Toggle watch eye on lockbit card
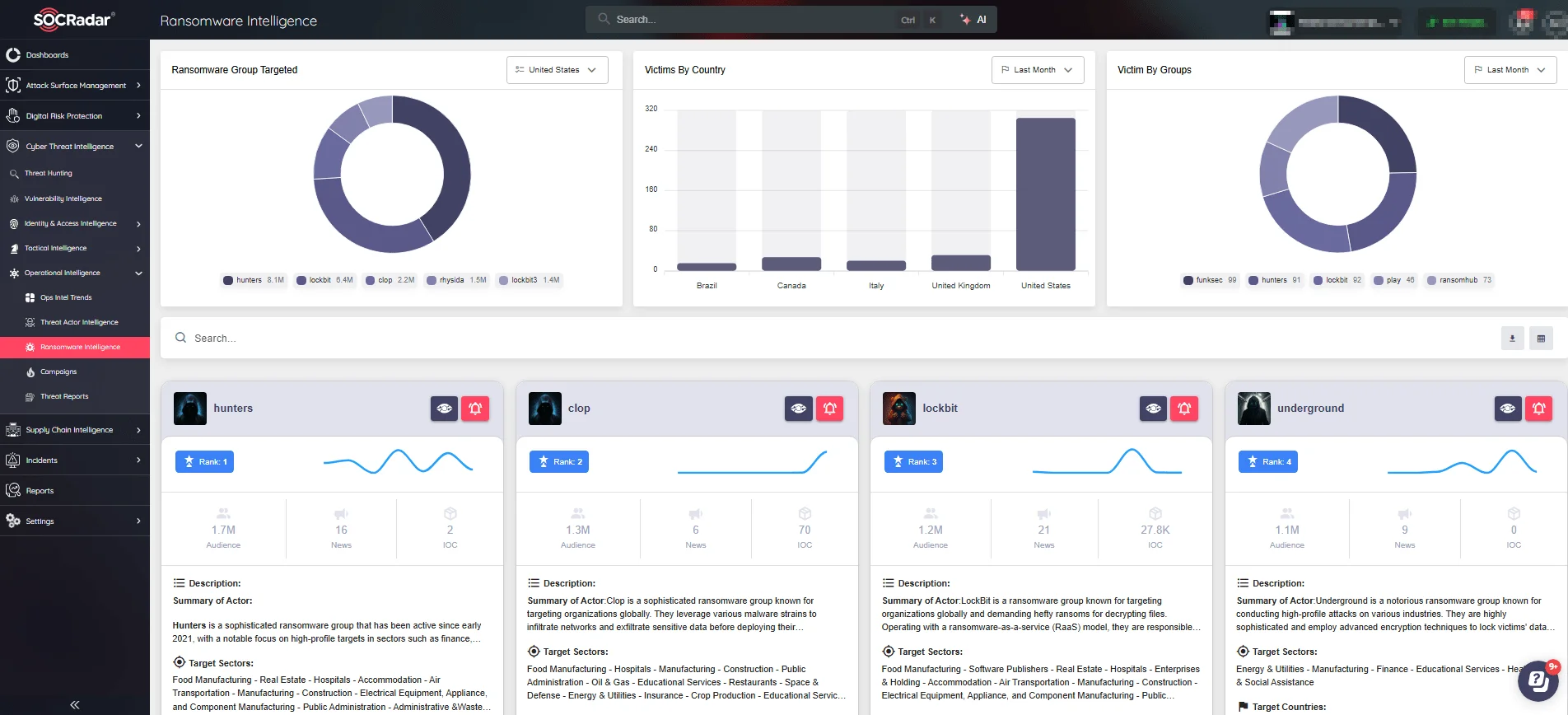The height and width of the screenshot is (715, 1568). [1153, 409]
